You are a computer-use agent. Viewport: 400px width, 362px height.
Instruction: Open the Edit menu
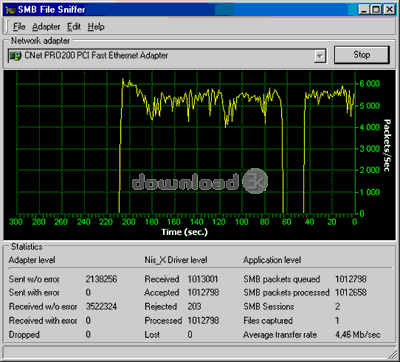coord(74,27)
